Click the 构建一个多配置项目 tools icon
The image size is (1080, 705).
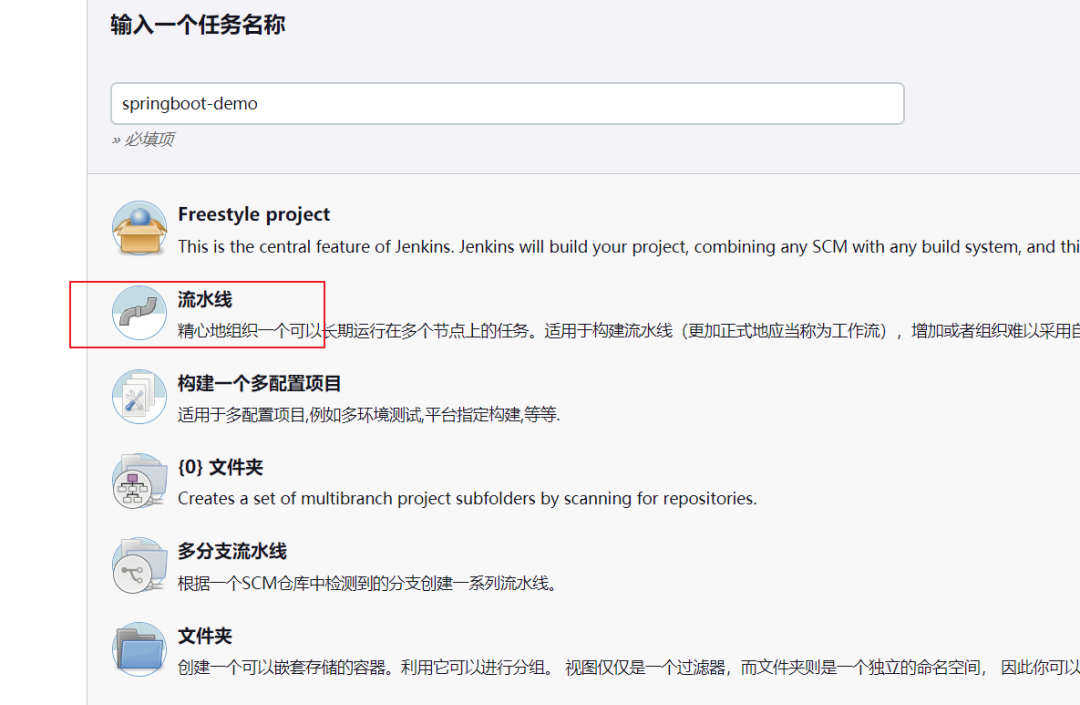[x=140, y=397]
